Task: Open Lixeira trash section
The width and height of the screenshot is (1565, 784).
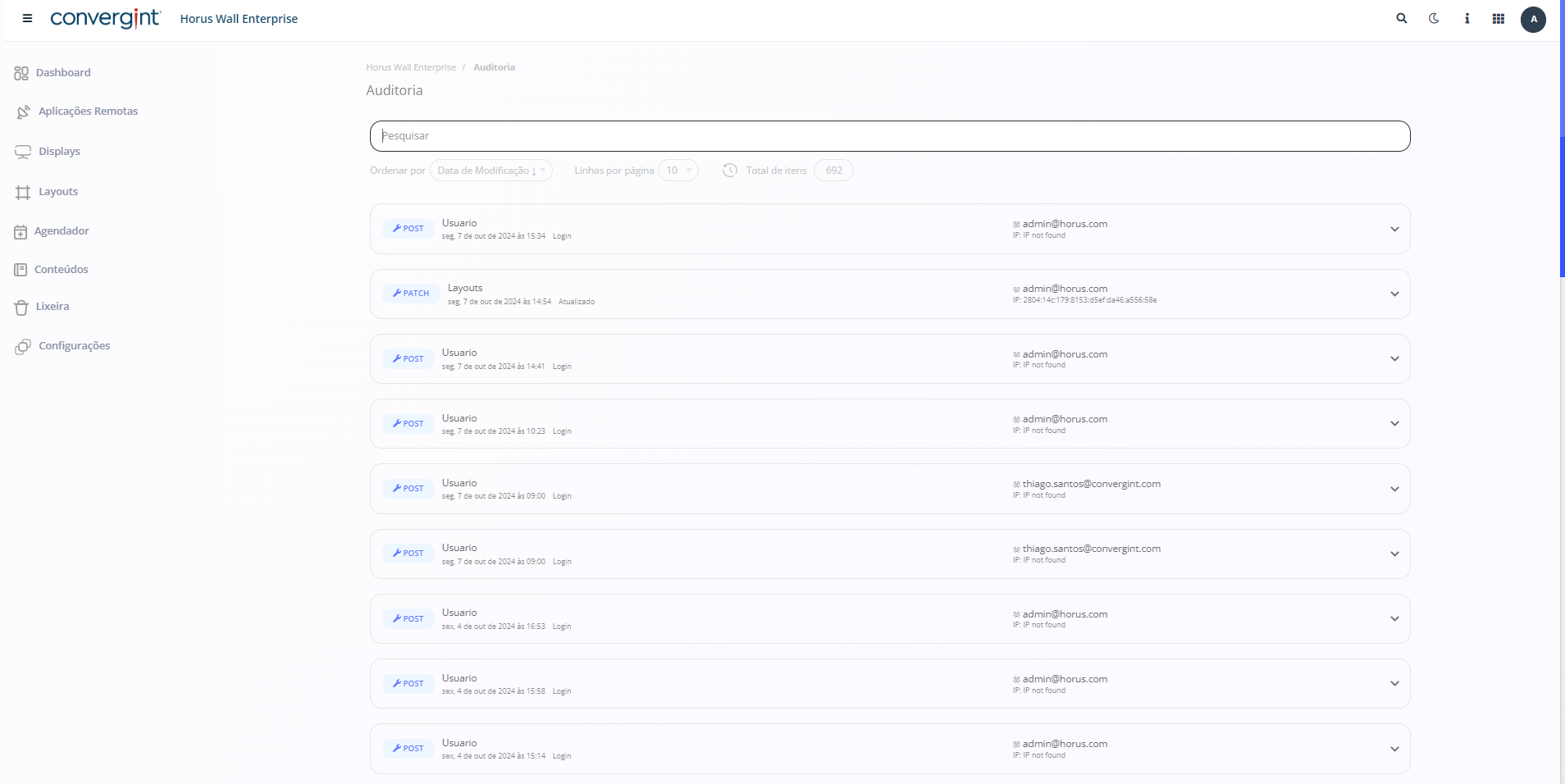Action: tap(52, 307)
